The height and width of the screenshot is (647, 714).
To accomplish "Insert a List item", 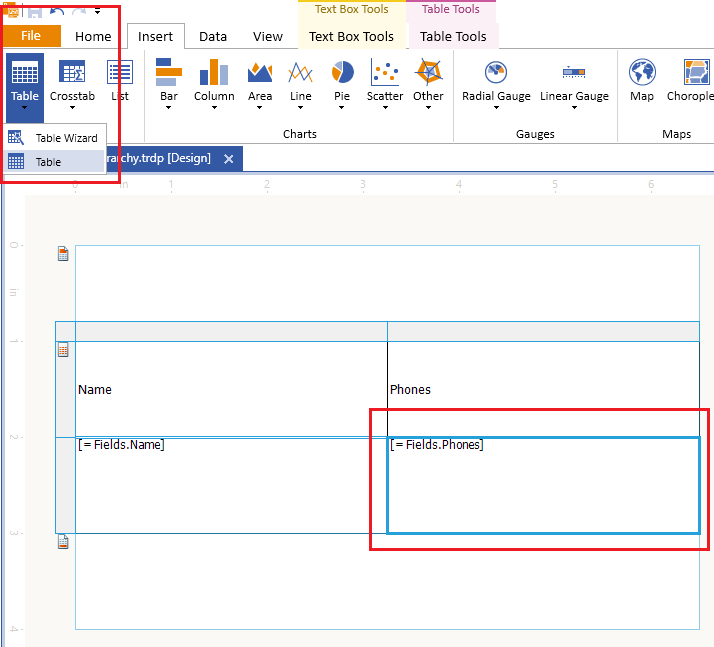I will tap(120, 80).
